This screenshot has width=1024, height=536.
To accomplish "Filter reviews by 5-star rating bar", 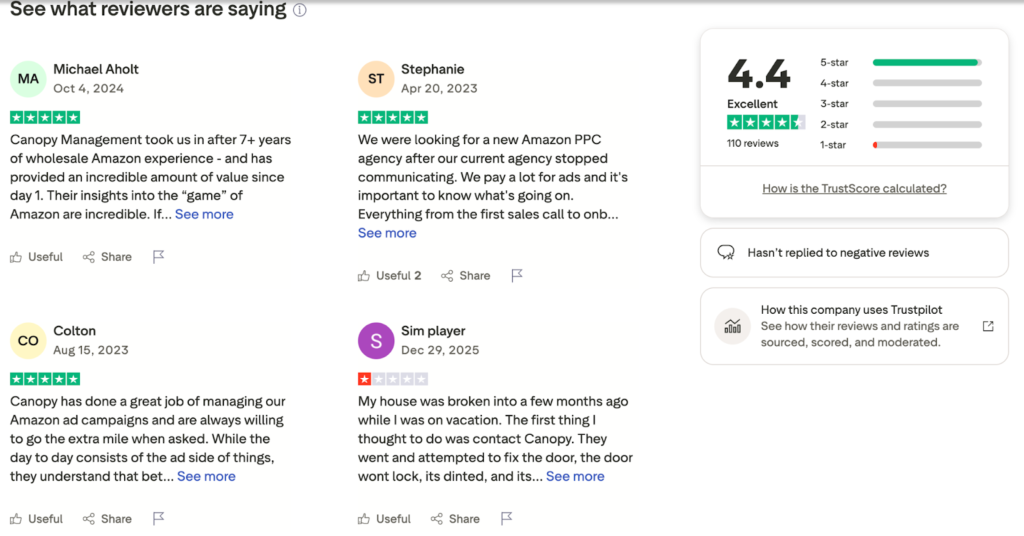I will click(926, 62).
